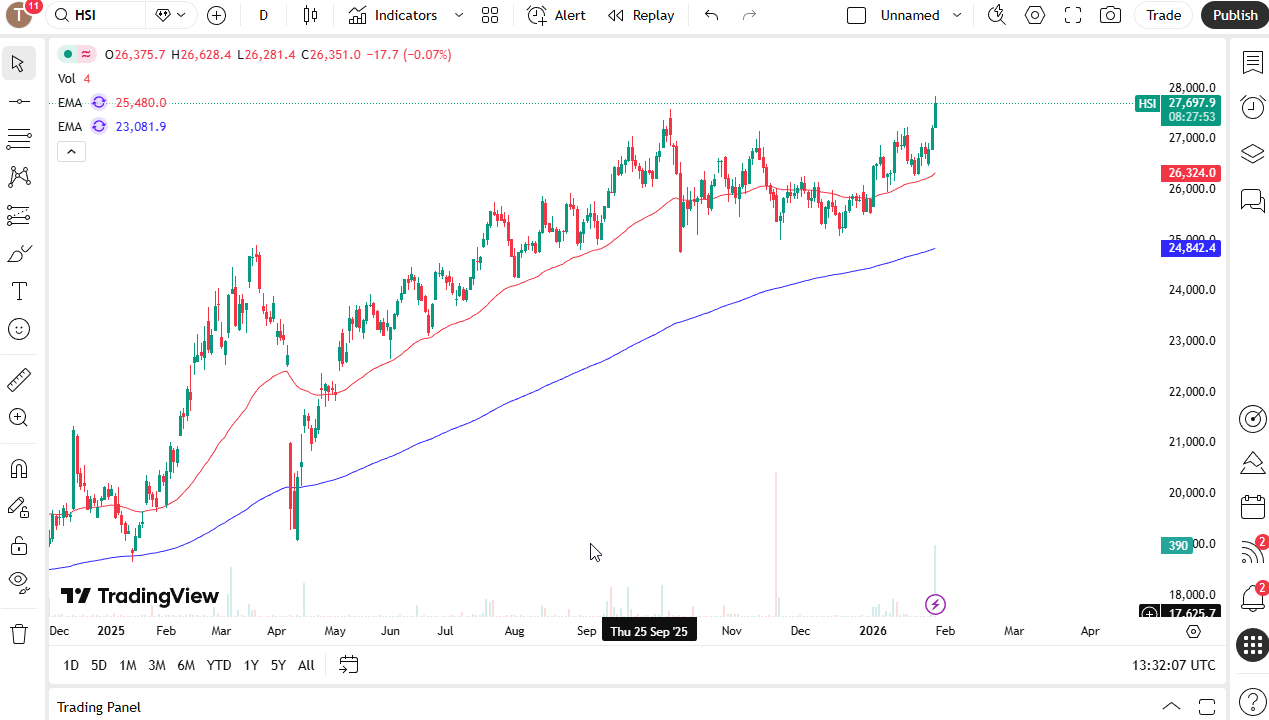Viewport: 1269px width, 720px height.
Task: Expand the Trading Panel chevron
Action: click(1172, 707)
